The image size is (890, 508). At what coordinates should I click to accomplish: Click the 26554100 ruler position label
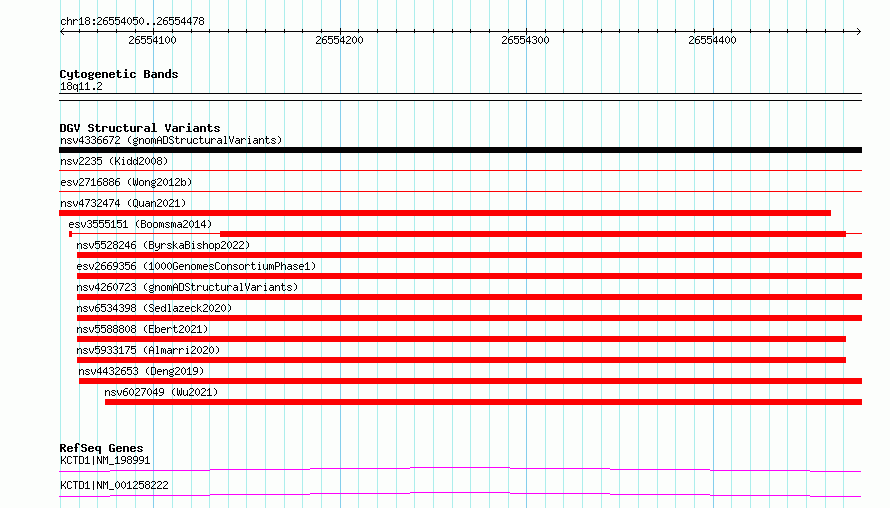click(152, 40)
